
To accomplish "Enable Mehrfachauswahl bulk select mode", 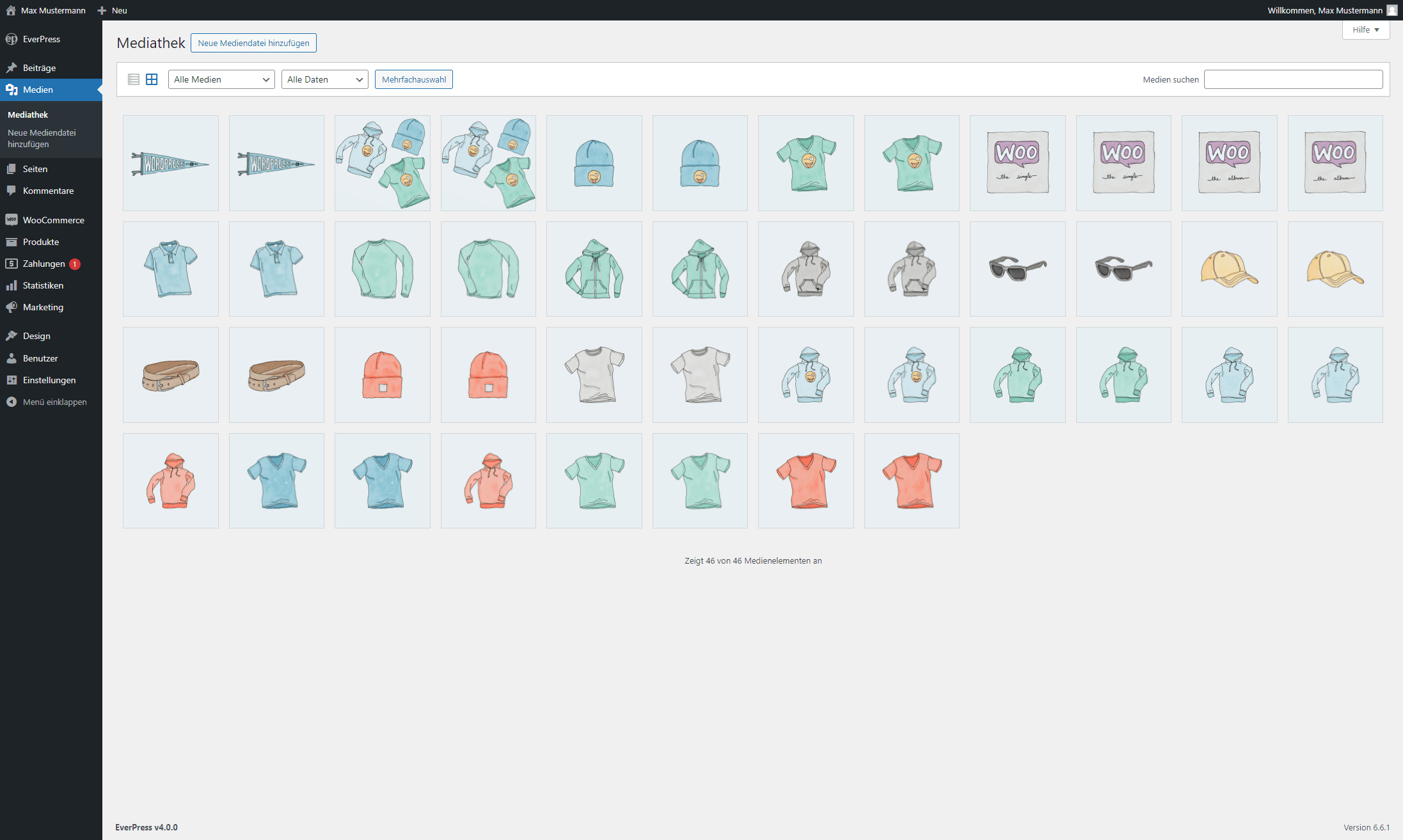I will [413, 79].
